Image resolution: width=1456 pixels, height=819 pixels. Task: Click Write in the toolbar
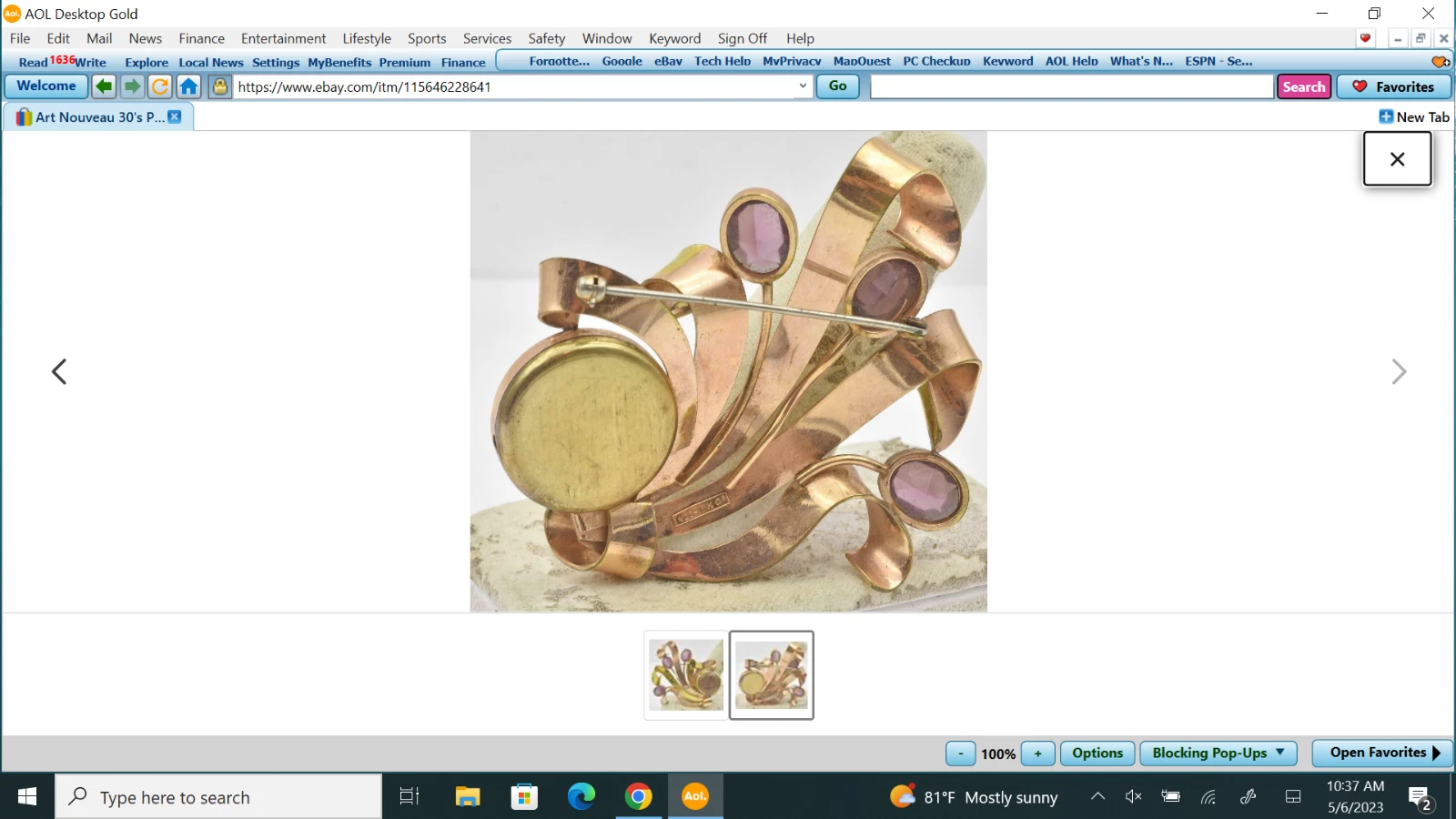click(90, 63)
